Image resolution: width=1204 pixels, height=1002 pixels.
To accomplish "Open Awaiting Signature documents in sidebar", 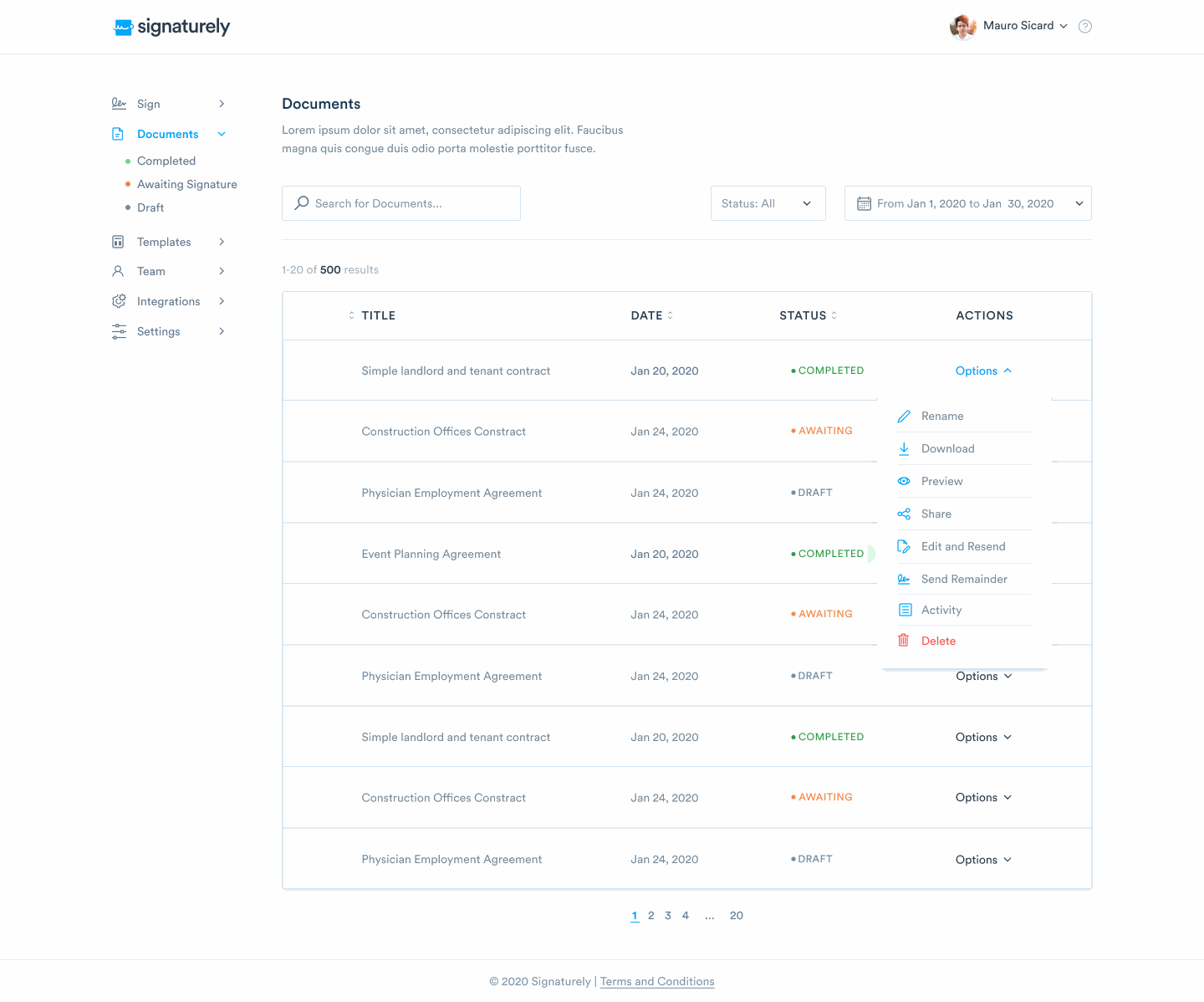I will click(187, 184).
